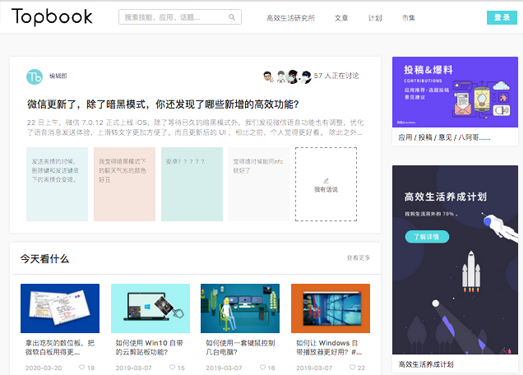The image size is (523, 375).
Task: Open title 如何使用一套键鼠控制几台电脑
Action: coord(240,348)
